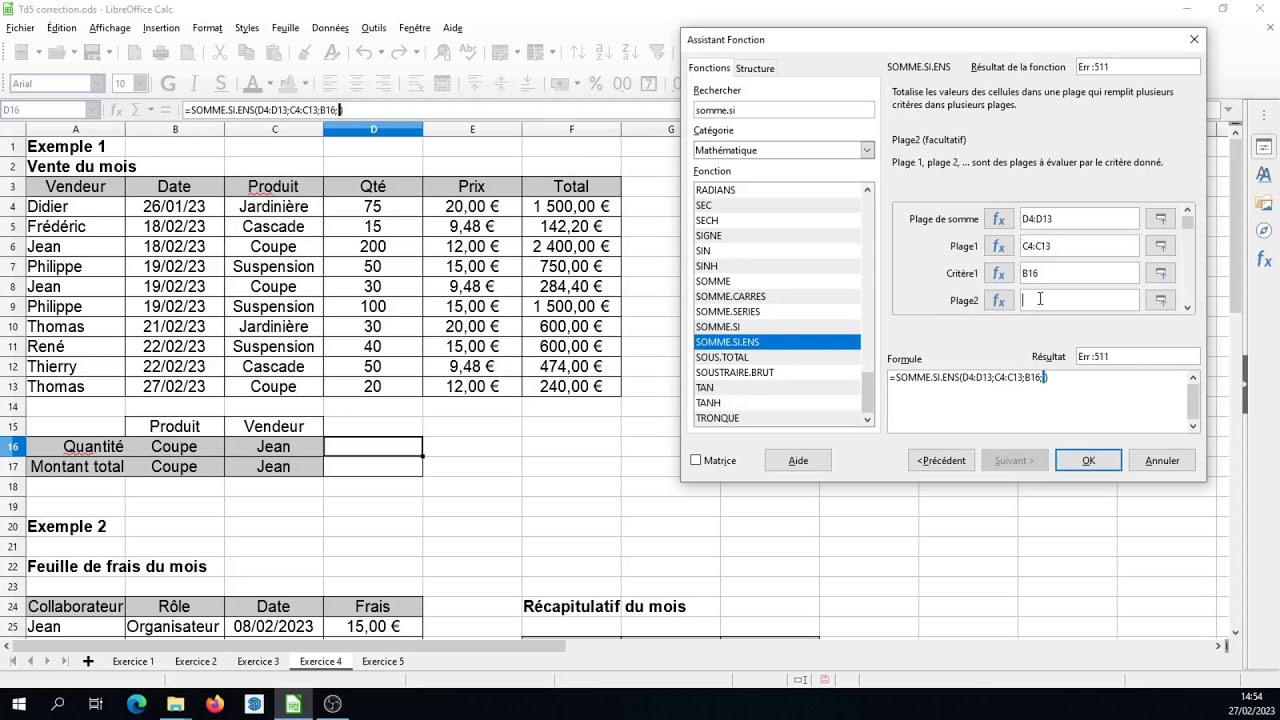Click the Rechercher search field
Image resolution: width=1280 pixels, height=720 pixels.
coord(783,110)
